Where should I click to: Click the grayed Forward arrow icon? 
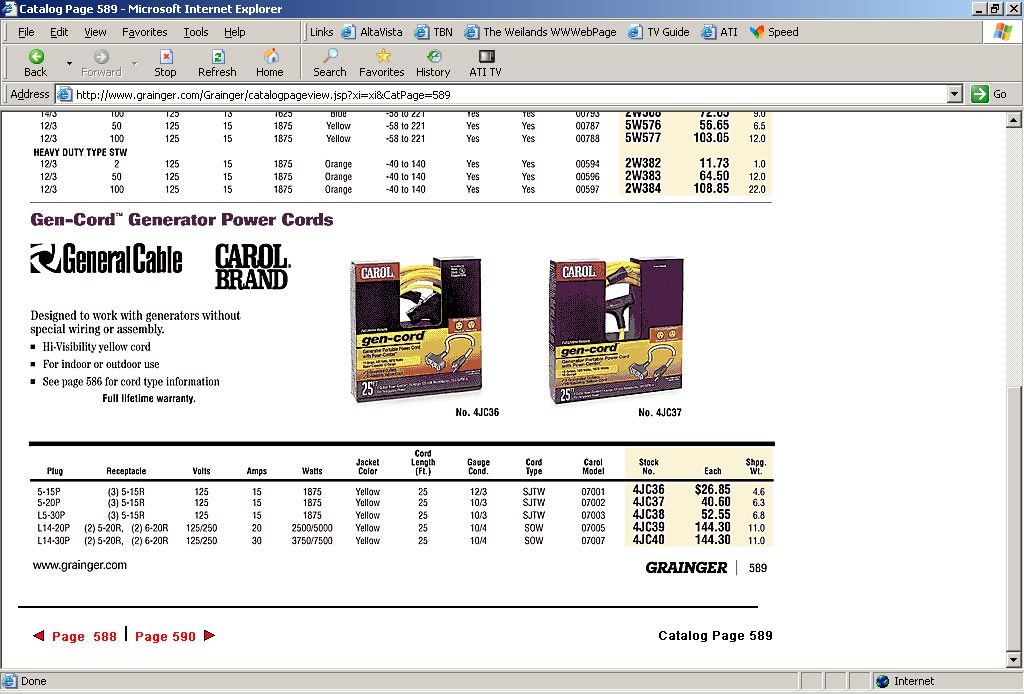[x=101, y=57]
